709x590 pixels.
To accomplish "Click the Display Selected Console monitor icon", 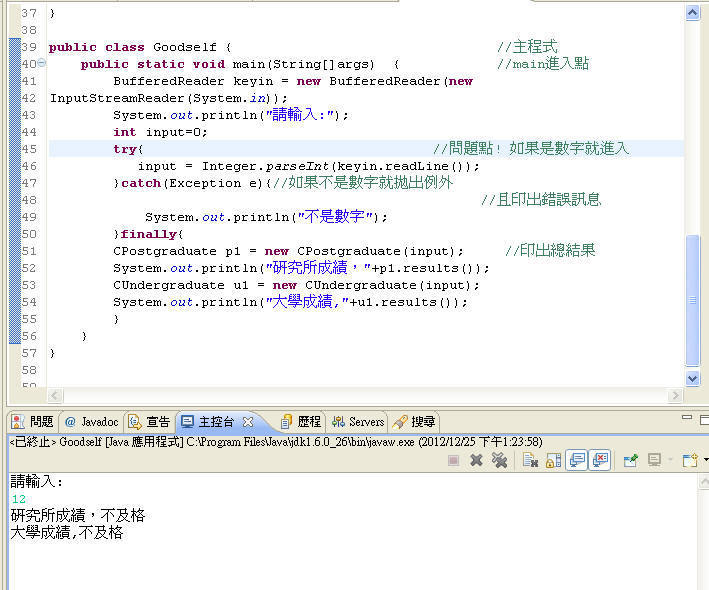I will point(654,460).
